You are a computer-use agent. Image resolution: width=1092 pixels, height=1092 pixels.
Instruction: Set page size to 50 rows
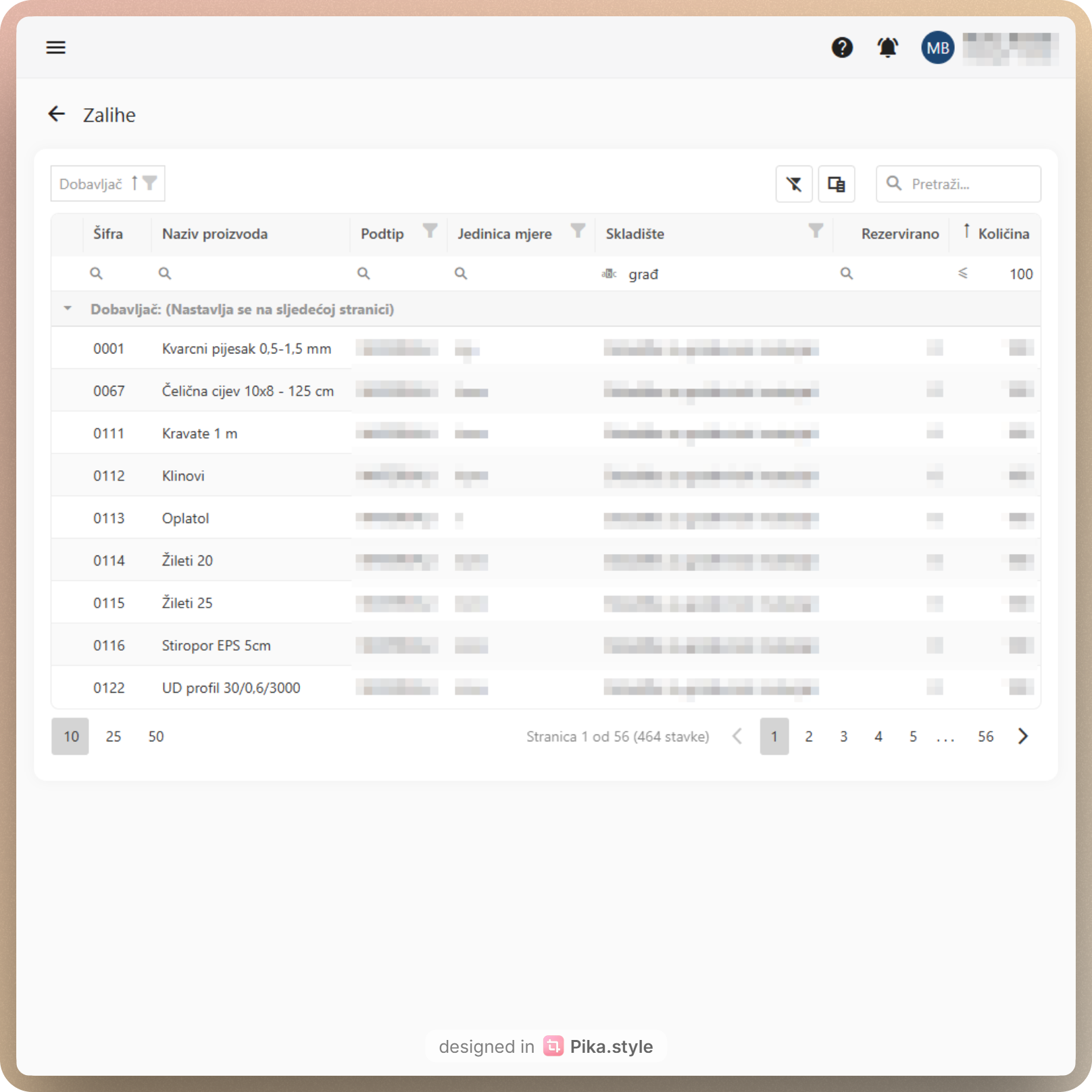point(156,737)
